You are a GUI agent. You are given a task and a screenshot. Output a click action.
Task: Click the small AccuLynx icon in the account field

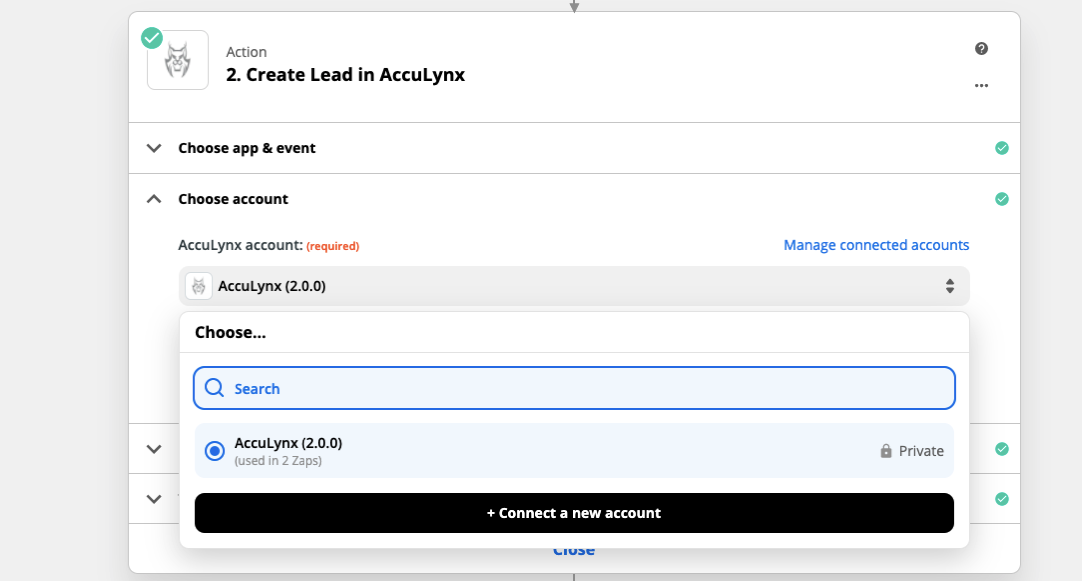199,286
